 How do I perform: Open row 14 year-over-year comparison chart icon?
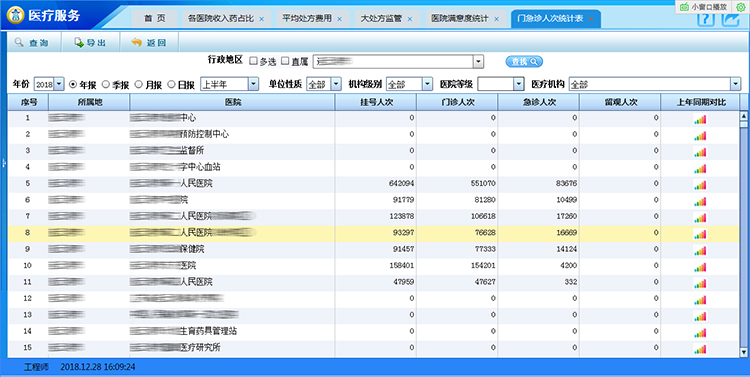click(700, 333)
